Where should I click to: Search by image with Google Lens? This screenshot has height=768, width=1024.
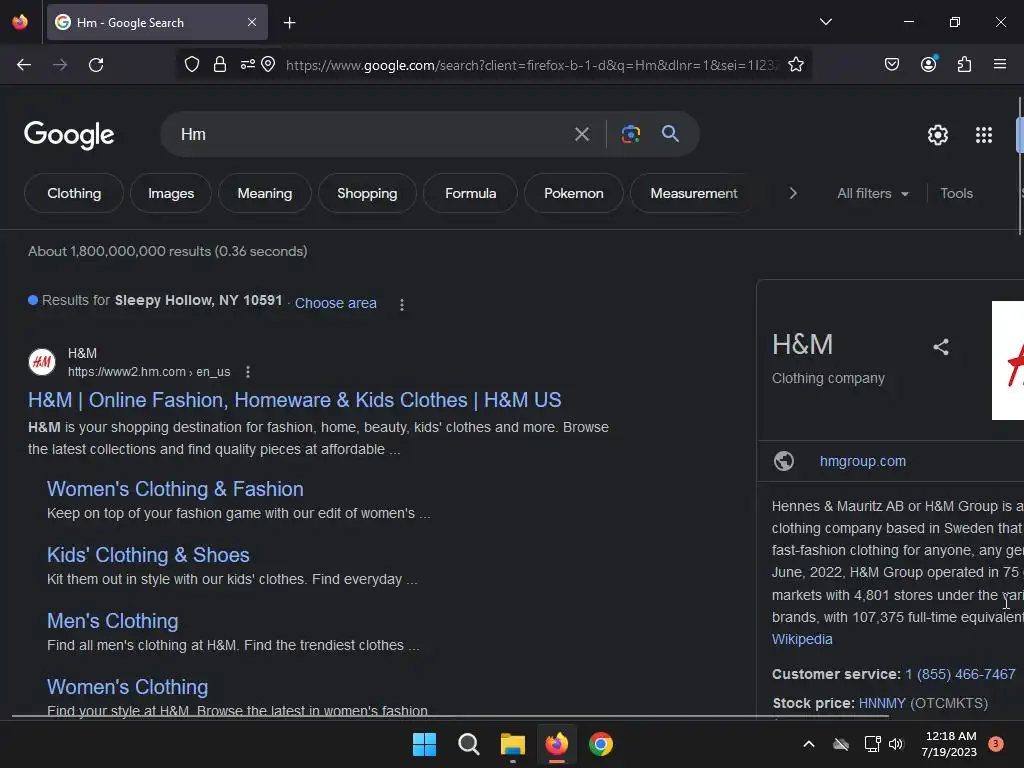tap(630, 134)
